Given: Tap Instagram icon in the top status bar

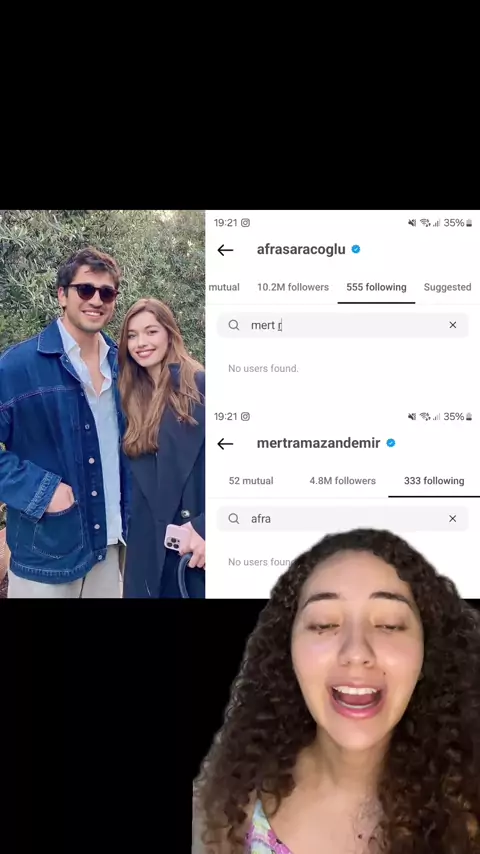Looking at the screenshot, I should [246, 223].
